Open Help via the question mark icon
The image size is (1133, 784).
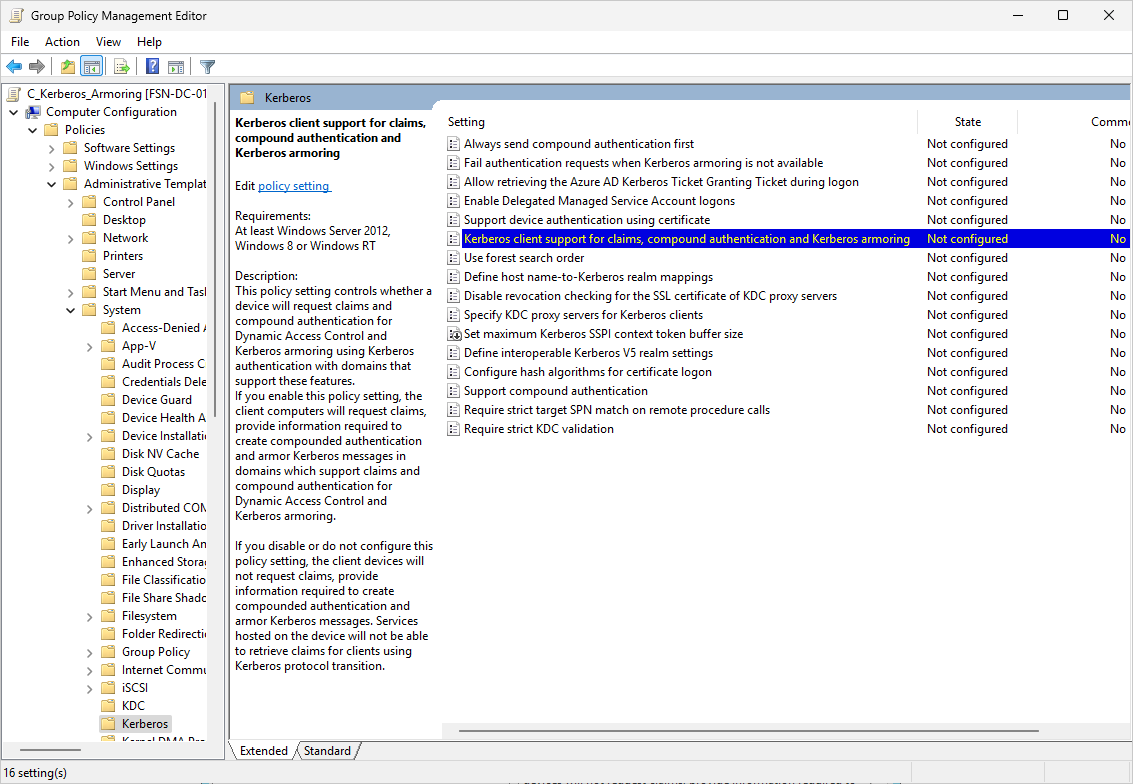coord(152,67)
